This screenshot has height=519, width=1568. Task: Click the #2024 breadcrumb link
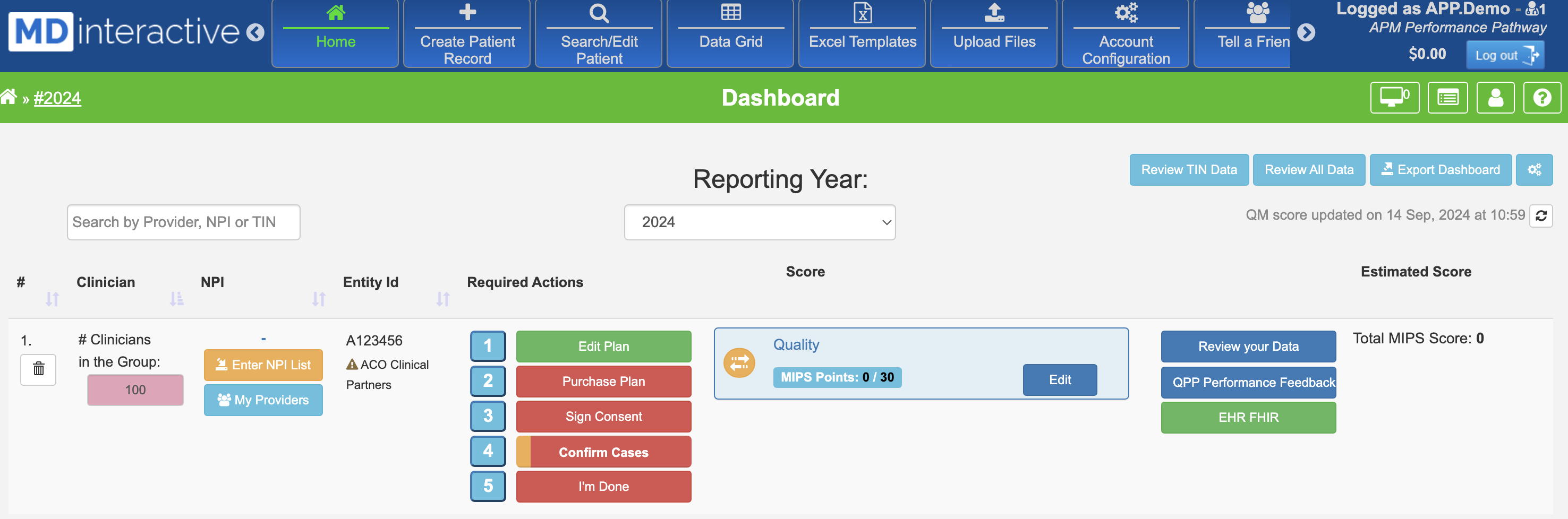(x=57, y=98)
